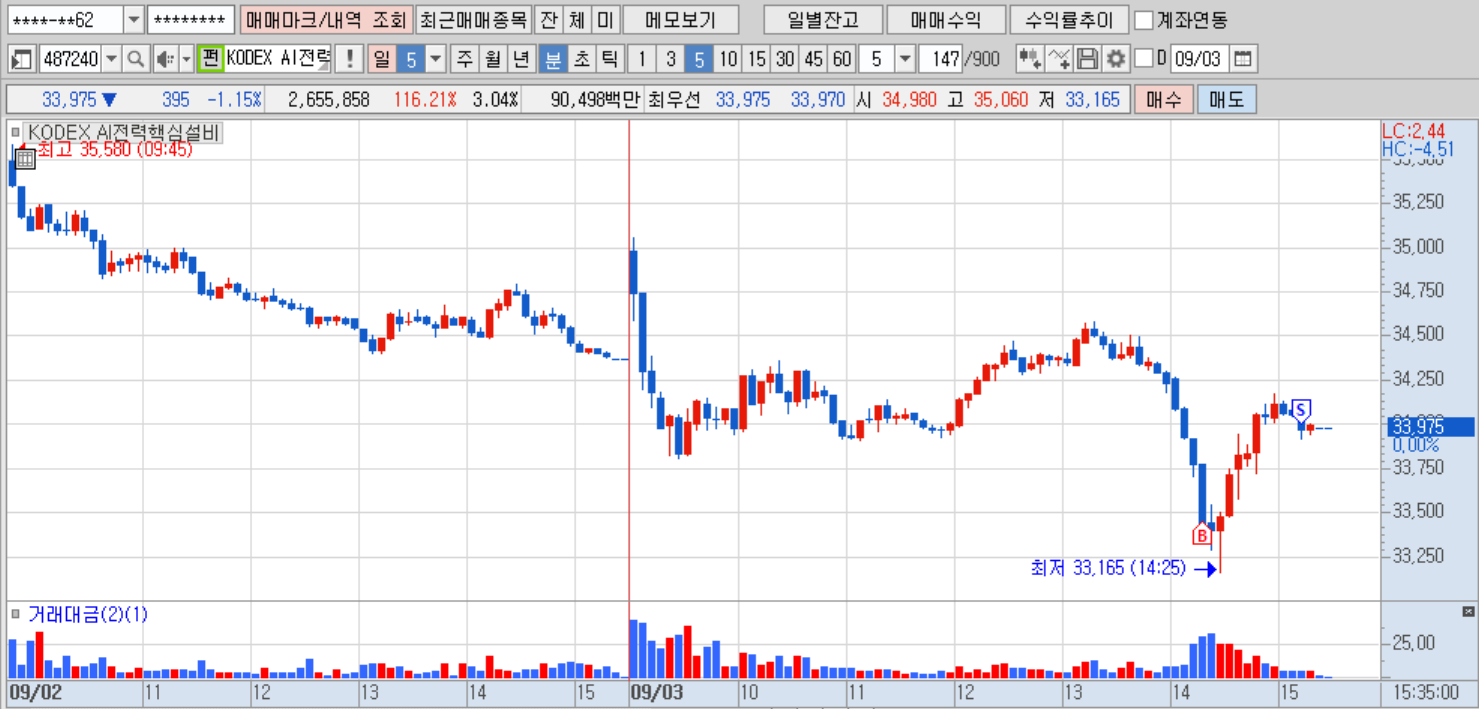Enable the 계좌연동 checkbox
This screenshot has width=1479, height=709.
click(x=1144, y=20)
